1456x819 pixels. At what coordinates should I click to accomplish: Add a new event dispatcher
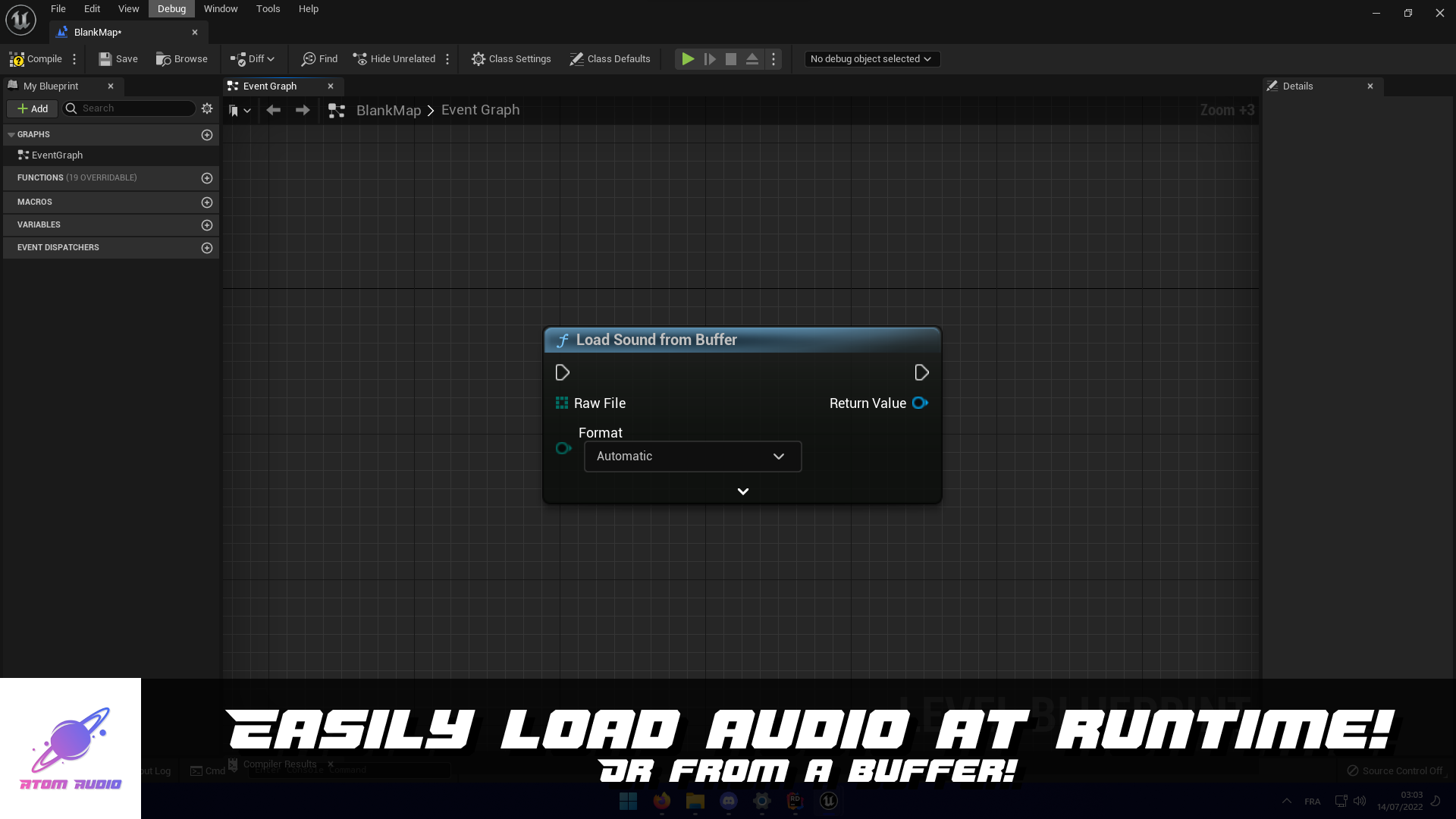(207, 248)
